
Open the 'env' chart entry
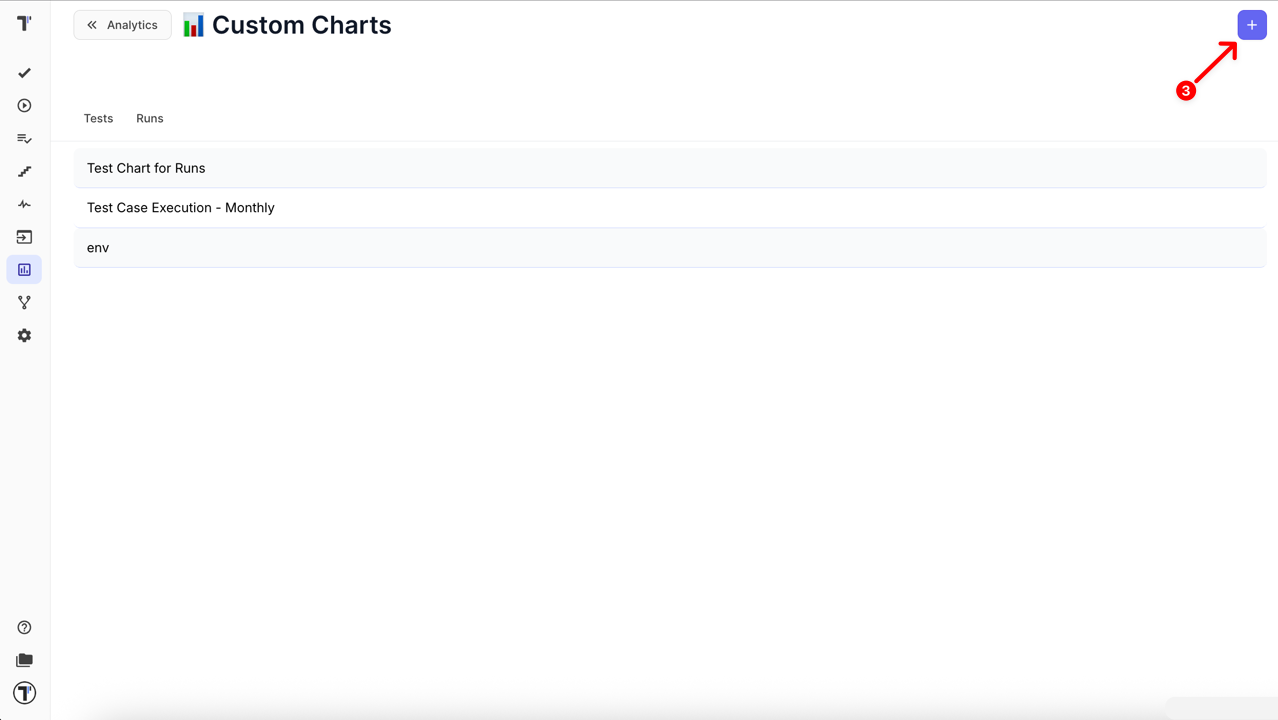point(98,248)
